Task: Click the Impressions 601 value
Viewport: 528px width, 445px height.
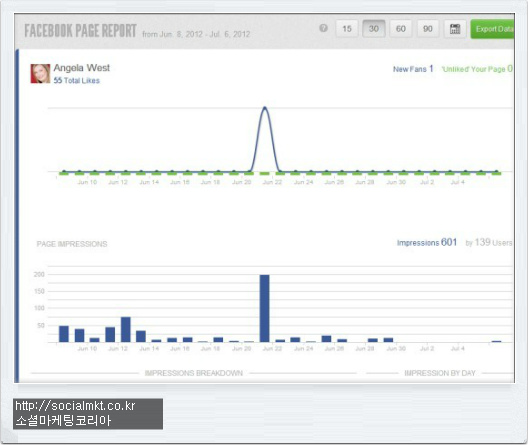Action: pos(427,242)
